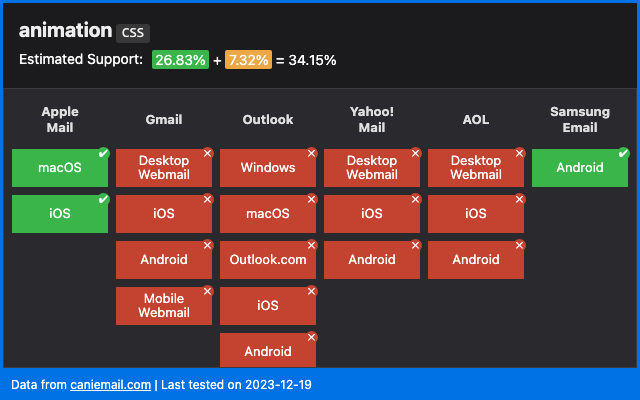The image size is (640, 400).
Task: Click the X icon on Outlook Windows
Action: [311, 153]
